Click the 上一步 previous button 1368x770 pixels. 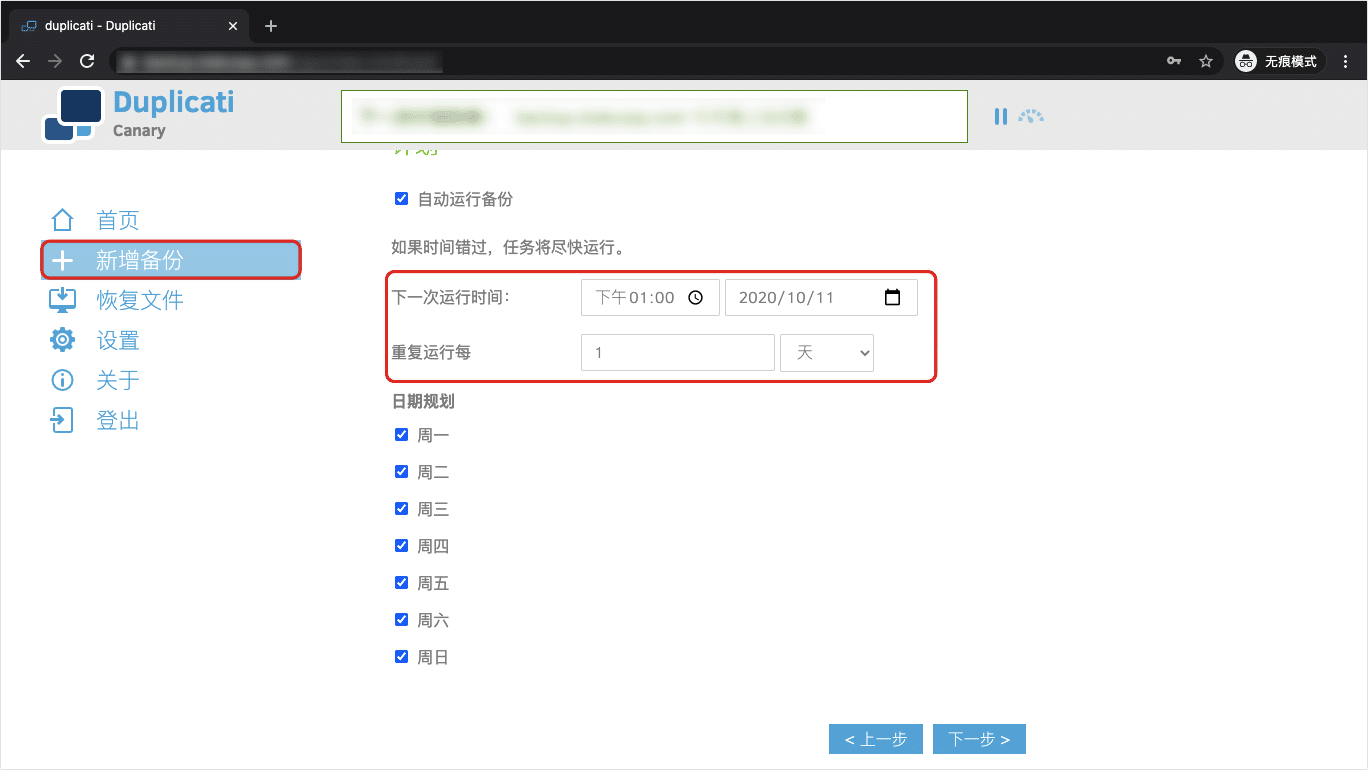(x=876, y=739)
